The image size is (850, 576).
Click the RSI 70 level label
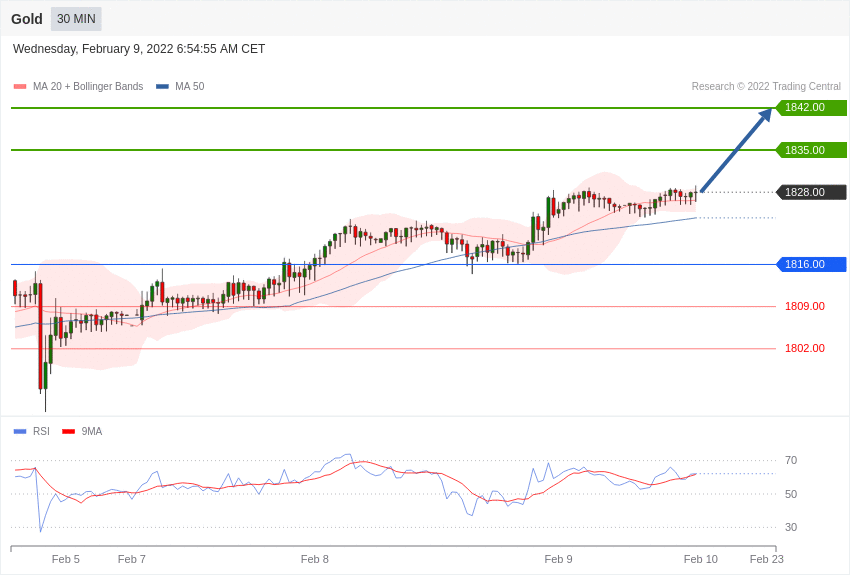click(791, 461)
